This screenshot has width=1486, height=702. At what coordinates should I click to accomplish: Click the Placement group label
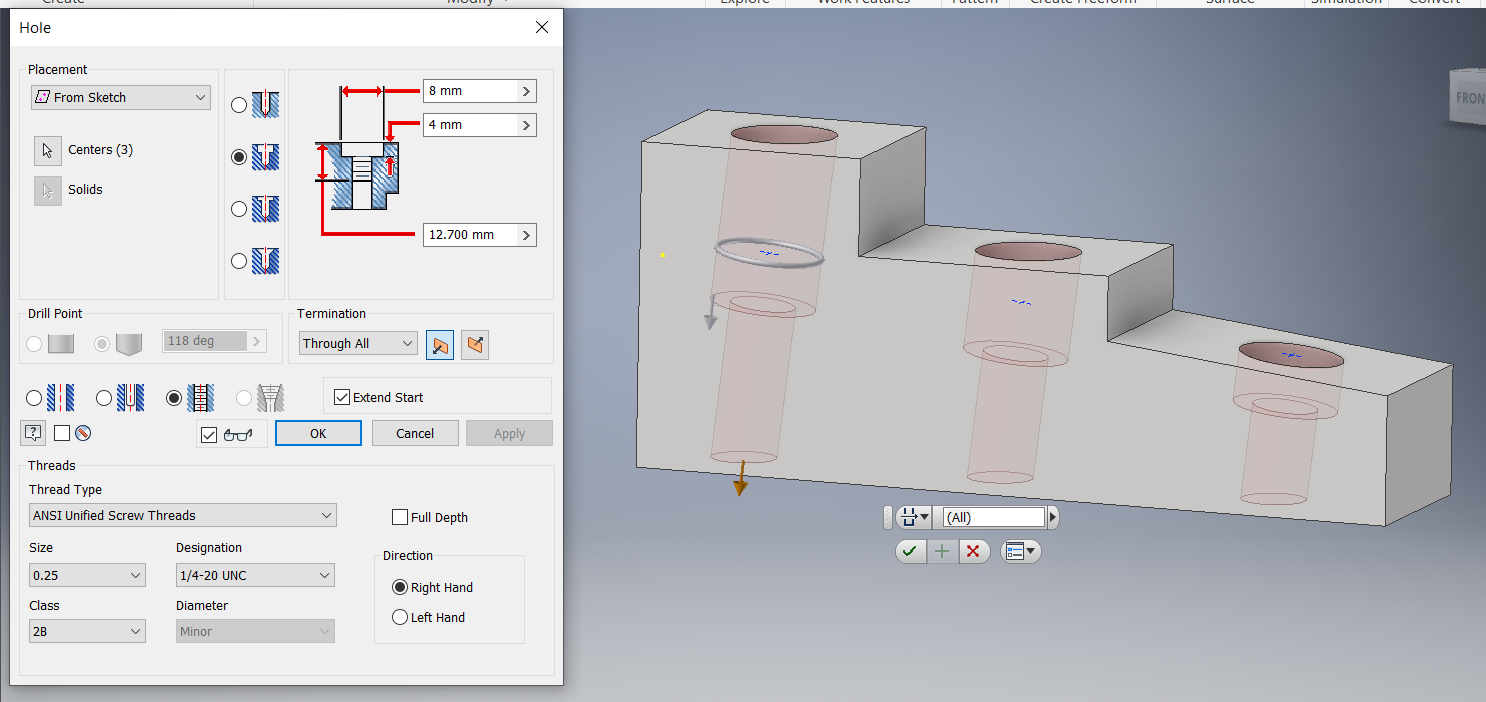click(58, 70)
